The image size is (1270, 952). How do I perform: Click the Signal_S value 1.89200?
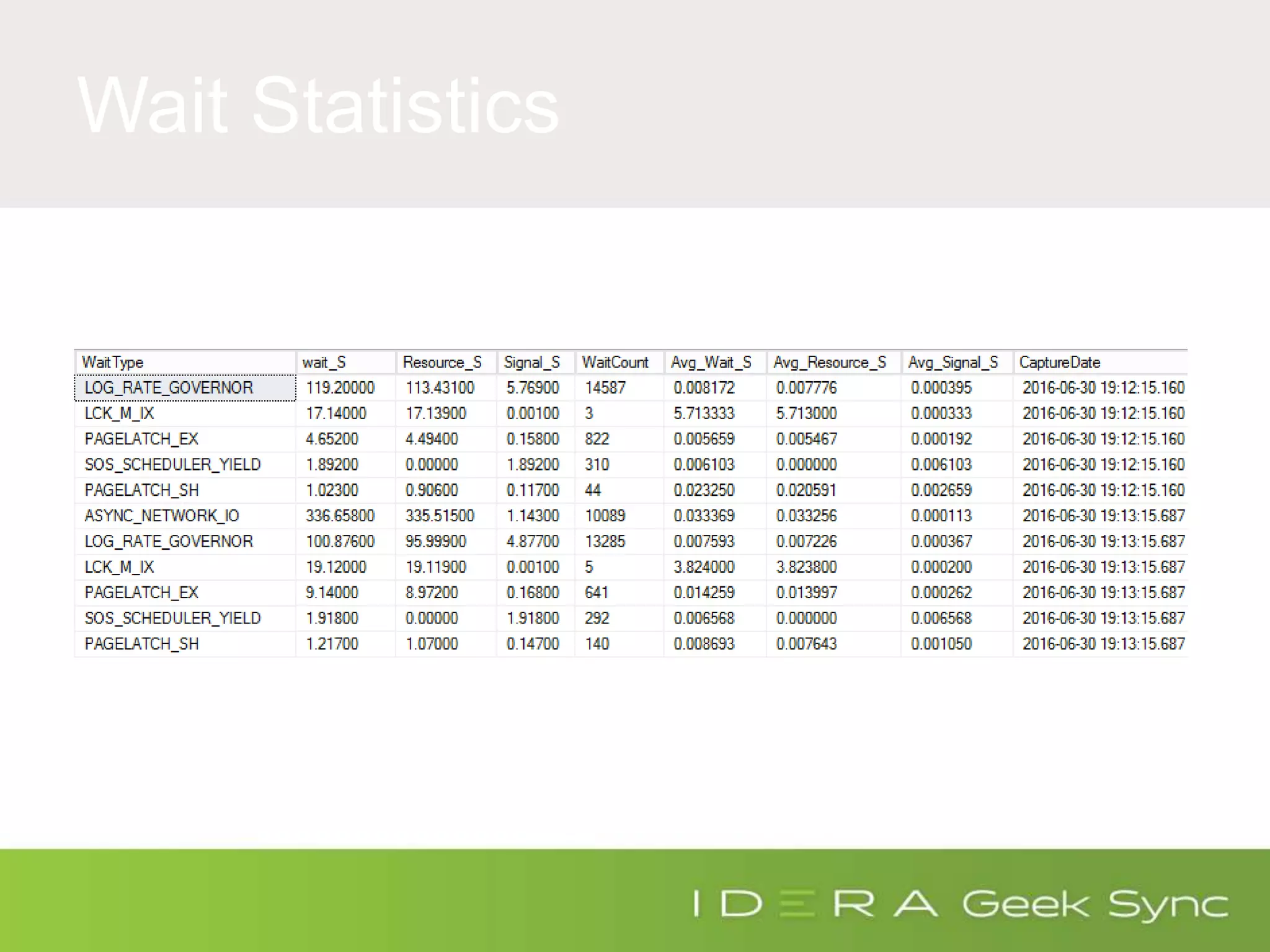click(x=533, y=465)
